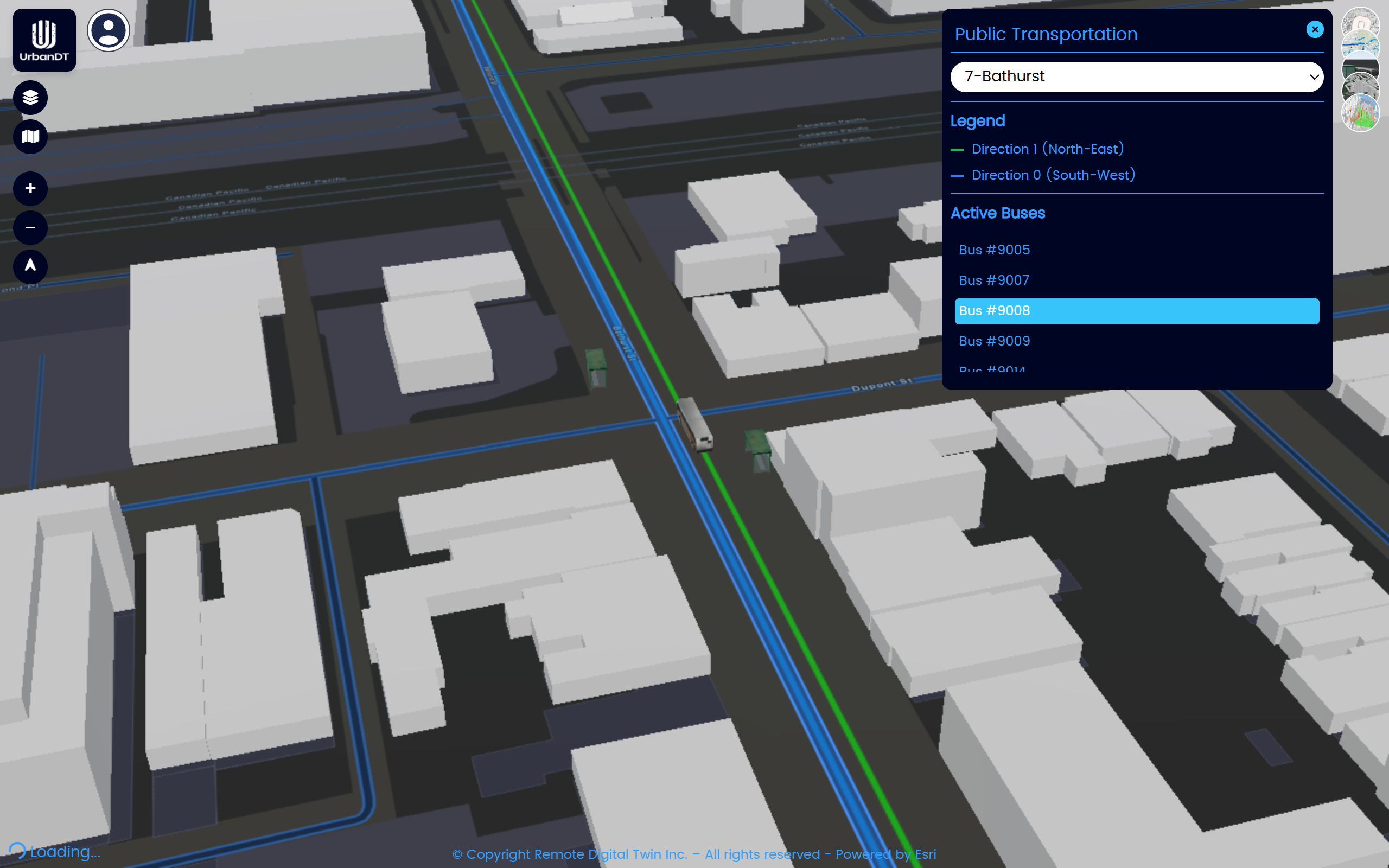Zoom out with the minus button
Screen dimensions: 1389x868
(30, 227)
